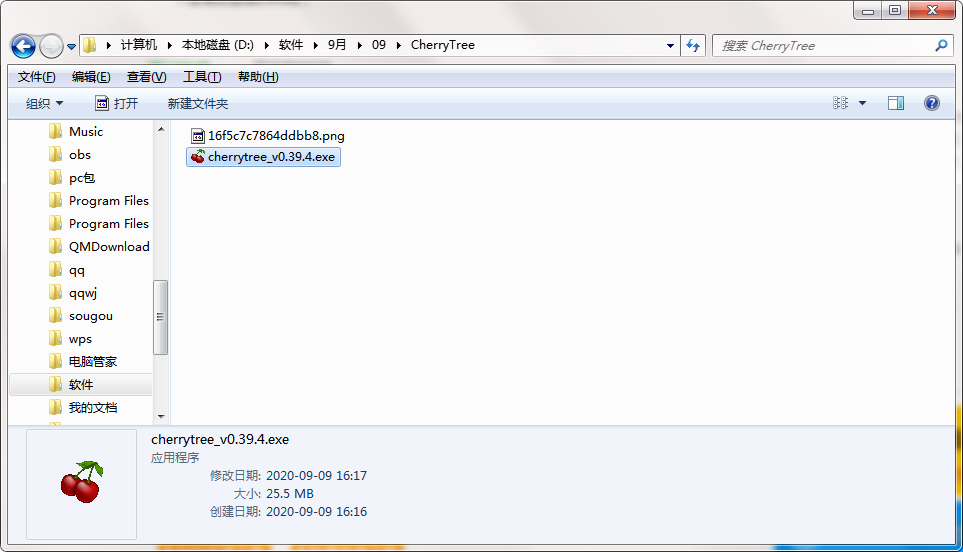Open the 组织 dropdown on the toolbar
963x552 pixels.
[x=44, y=103]
